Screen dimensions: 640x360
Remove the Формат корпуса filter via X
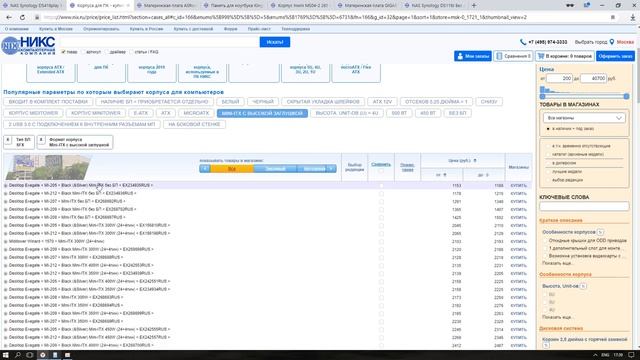pyautogui.click(x=41, y=140)
